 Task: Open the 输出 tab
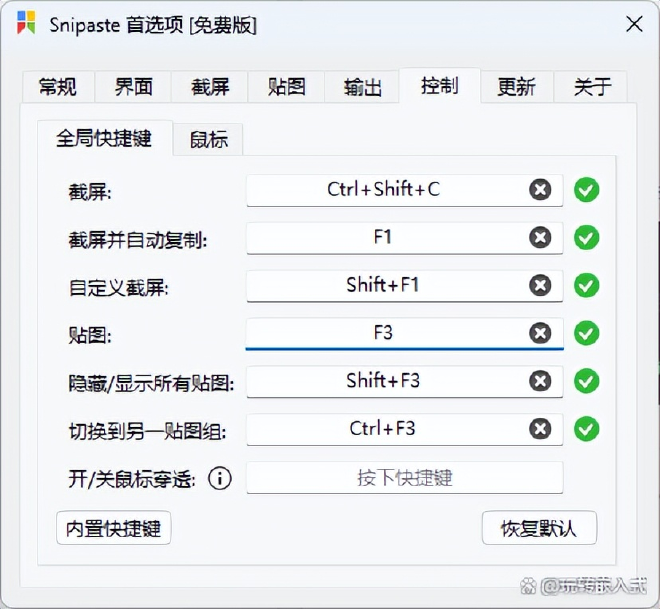coord(362,87)
